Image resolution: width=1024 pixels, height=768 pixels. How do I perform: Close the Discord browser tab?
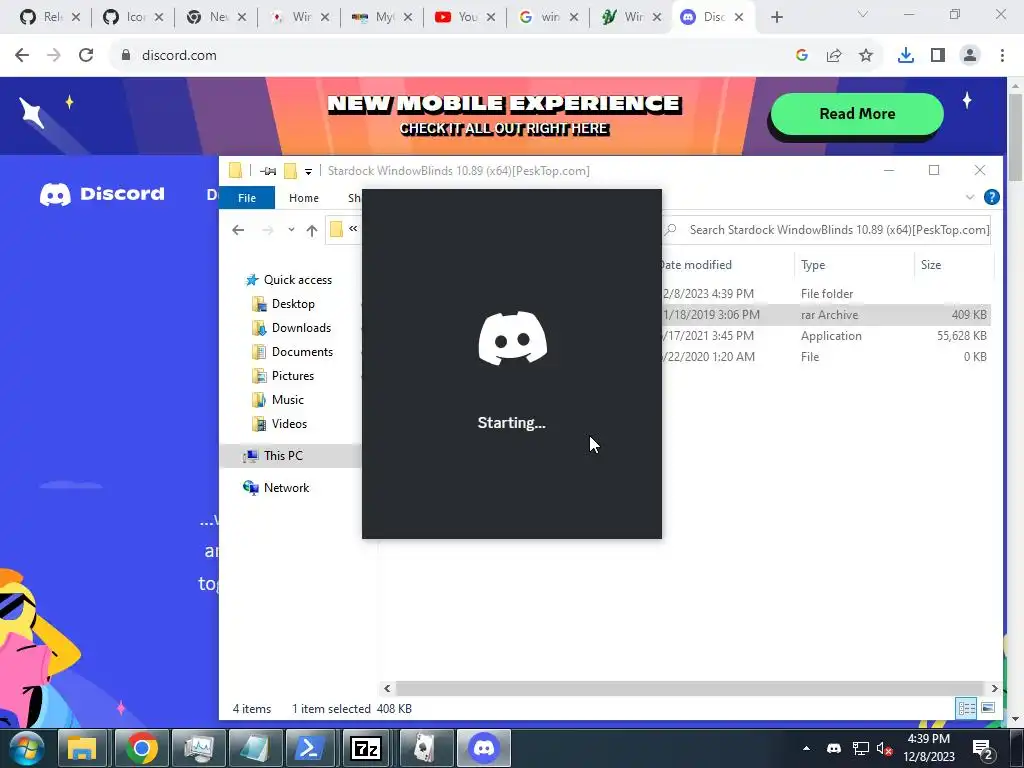tap(739, 18)
